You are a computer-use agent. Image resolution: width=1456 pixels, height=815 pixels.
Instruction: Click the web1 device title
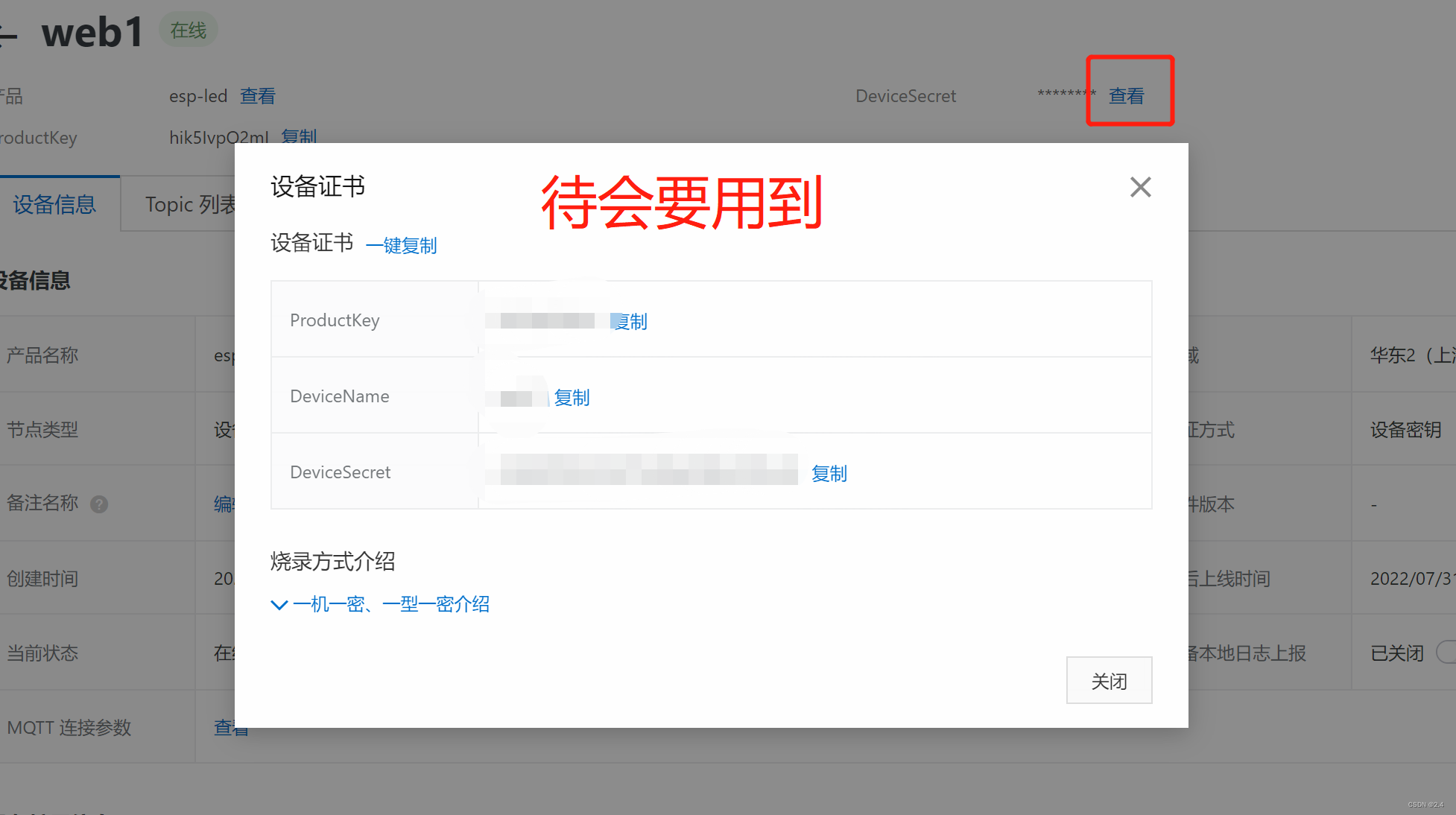pyautogui.click(x=92, y=33)
